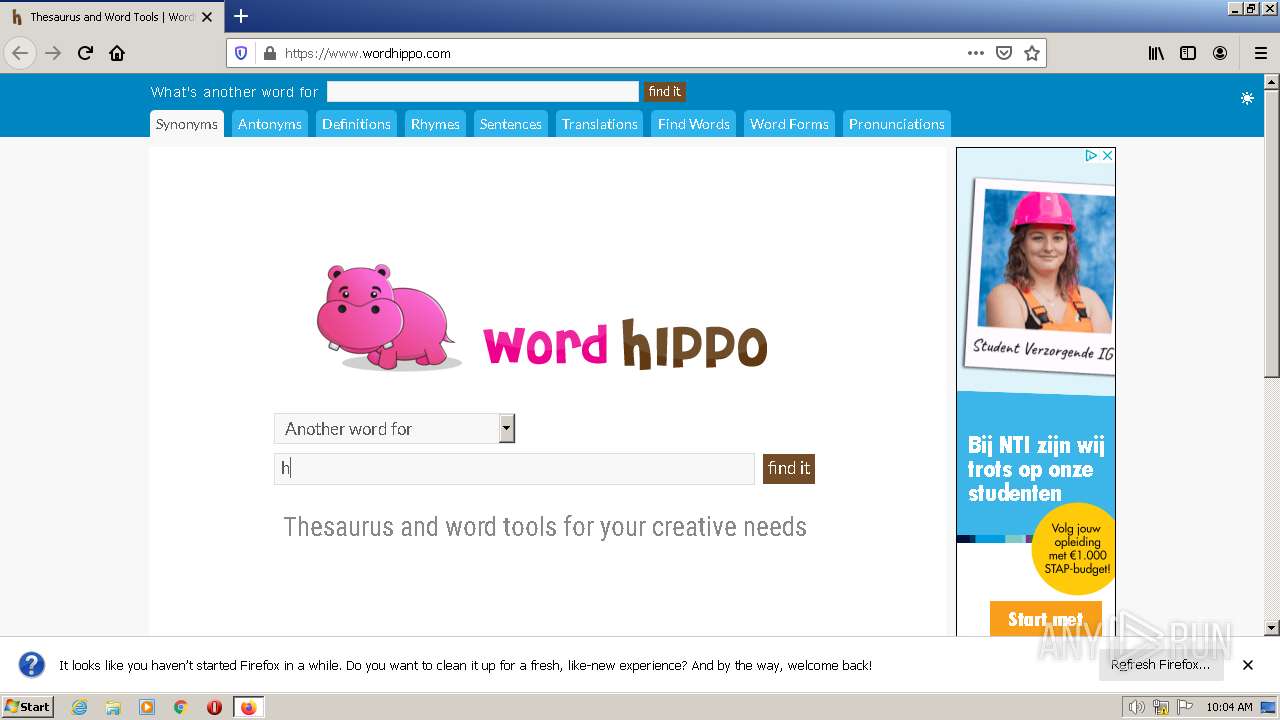The height and width of the screenshot is (720, 1280).
Task: Toggle dark mode sun icon
Action: pos(1247,98)
